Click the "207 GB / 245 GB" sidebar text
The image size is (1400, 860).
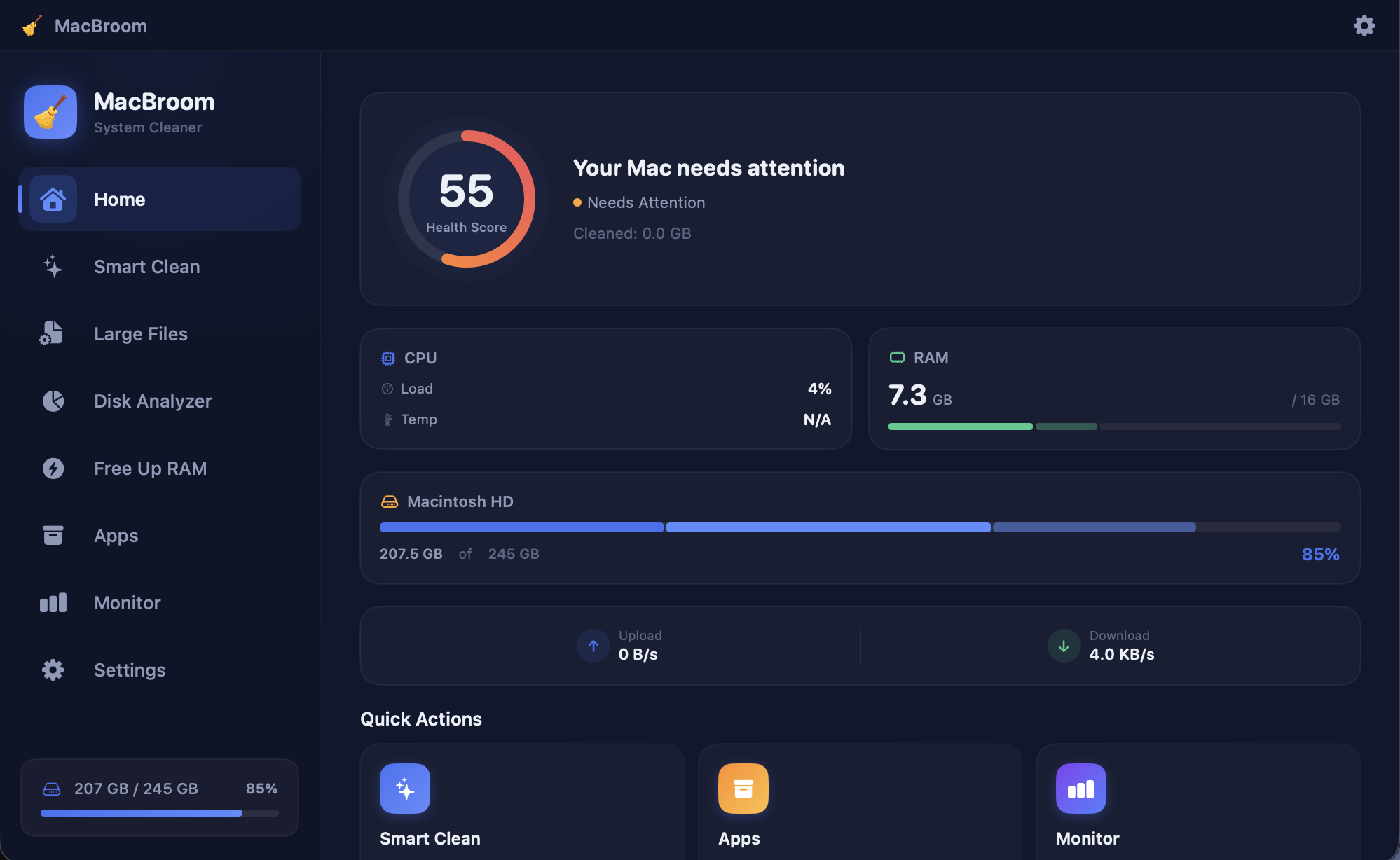tap(136, 789)
